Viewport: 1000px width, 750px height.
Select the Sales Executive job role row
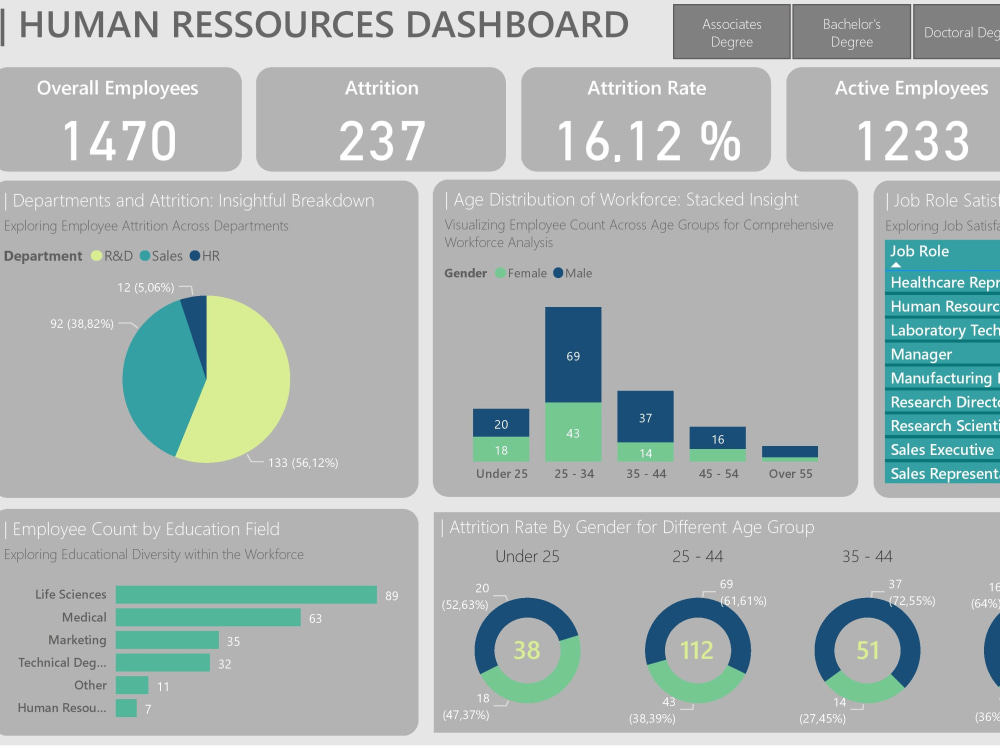pos(938,449)
